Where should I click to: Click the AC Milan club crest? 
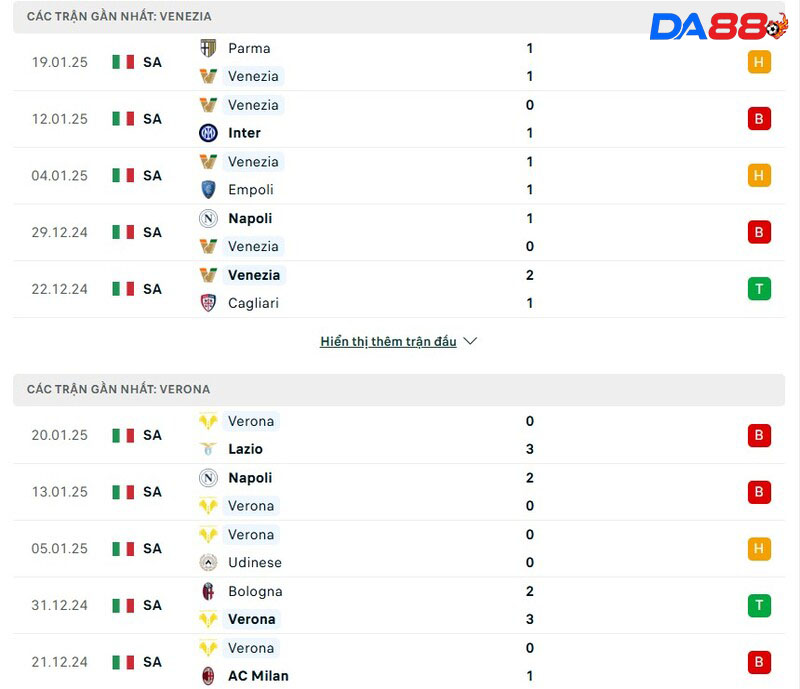(x=208, y=676)
